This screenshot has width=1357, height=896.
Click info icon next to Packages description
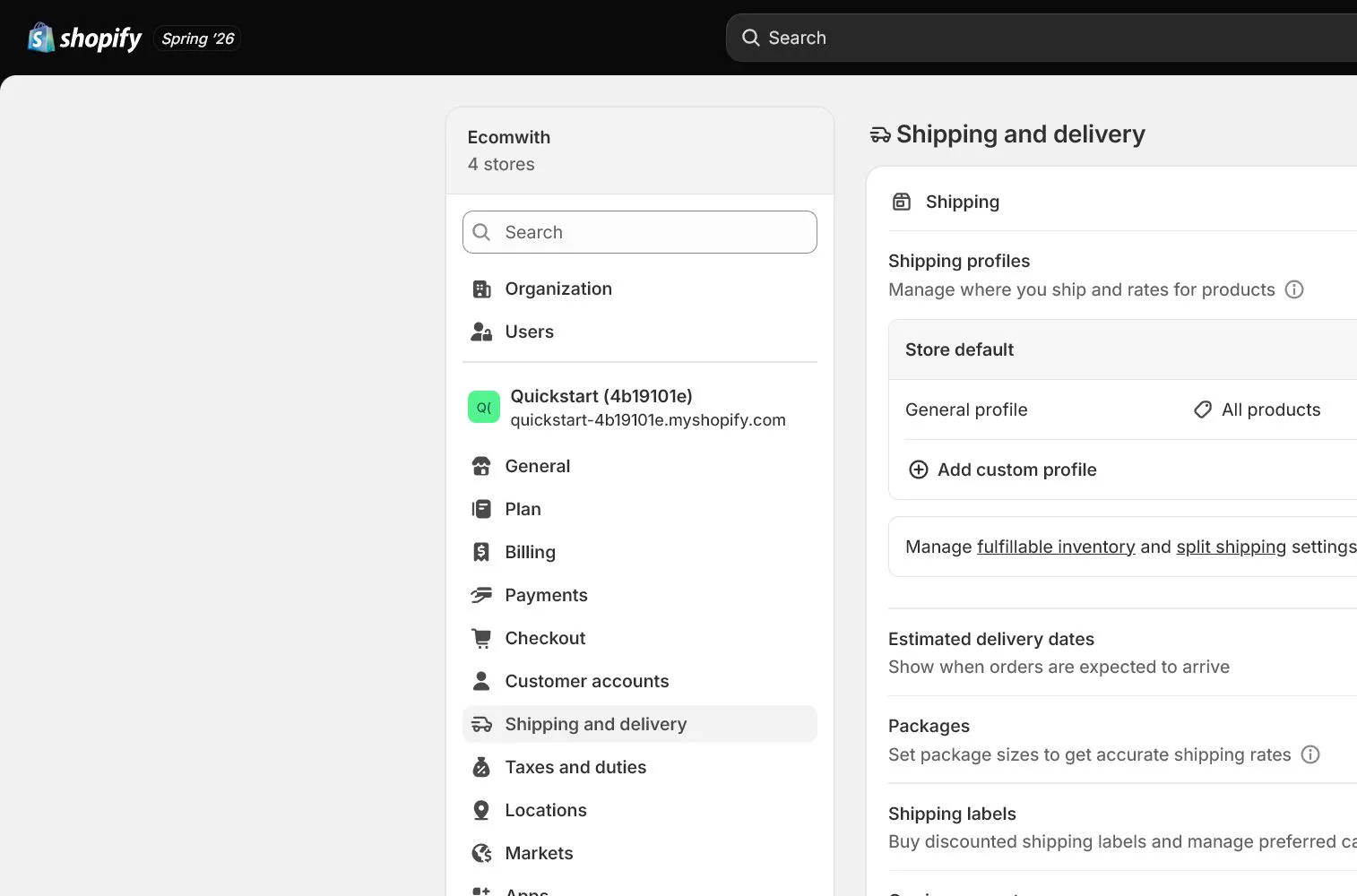coord(1310,754)
